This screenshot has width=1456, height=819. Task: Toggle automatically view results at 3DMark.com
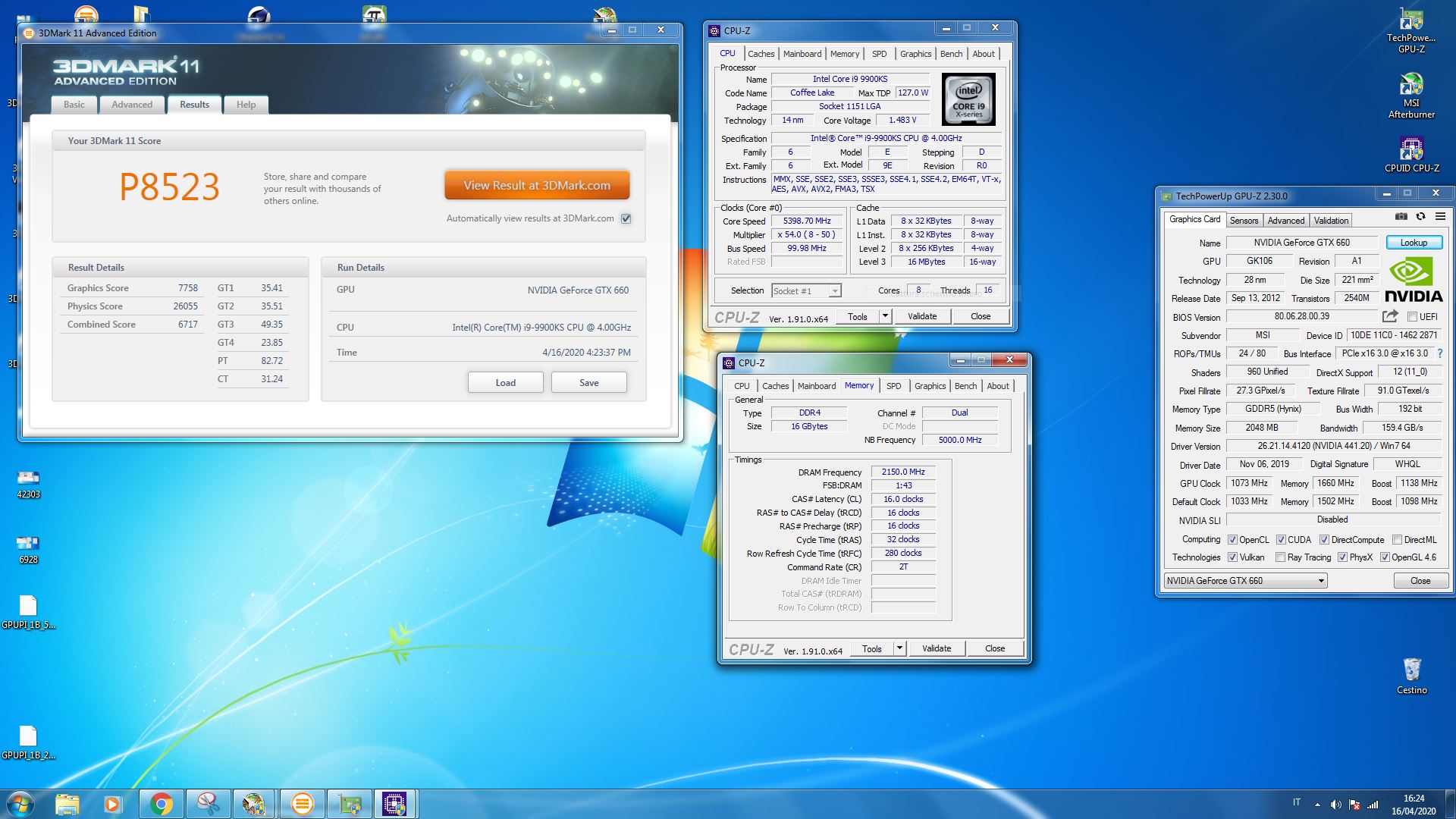pyautogui.click(x=626, y=218)
